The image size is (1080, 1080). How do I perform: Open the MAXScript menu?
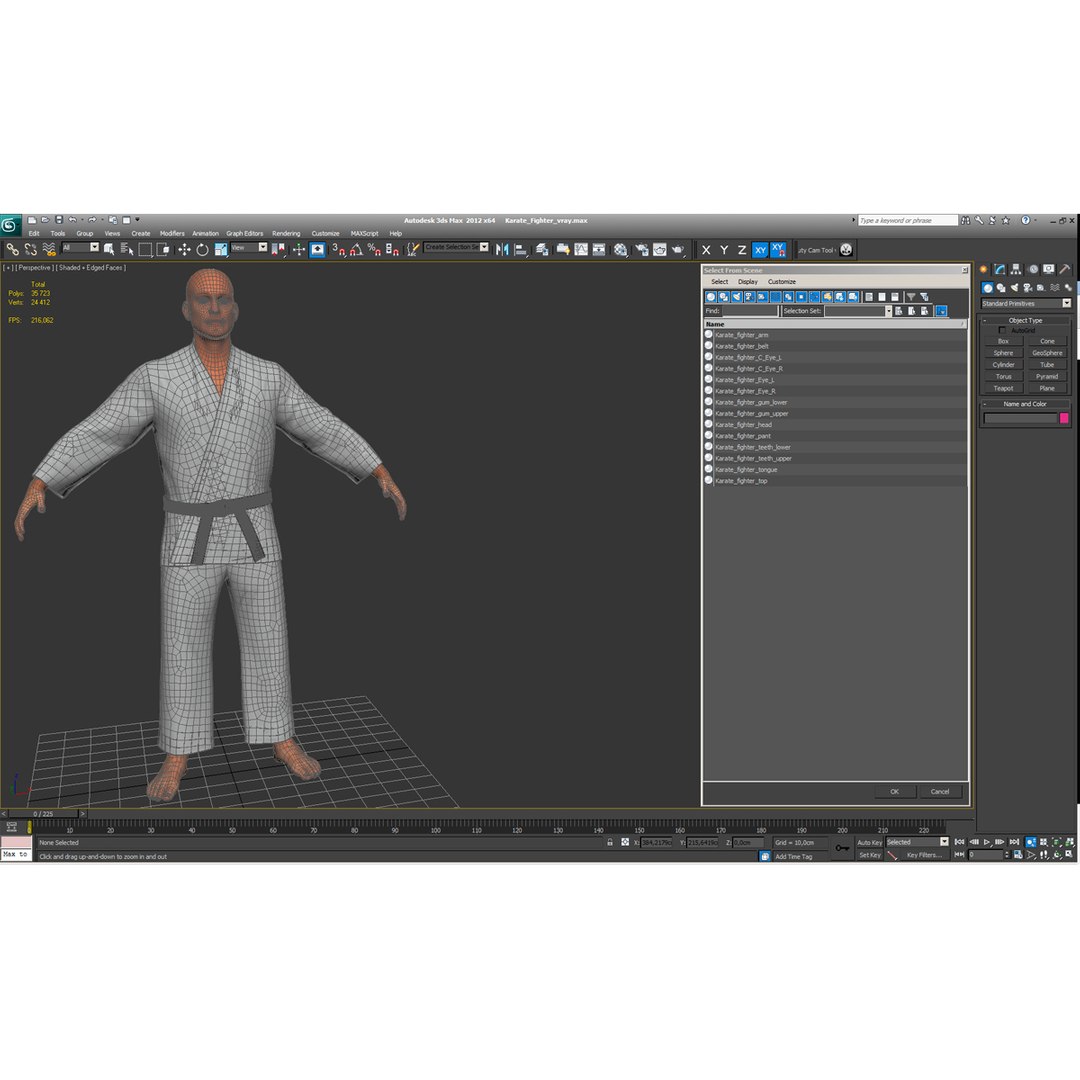coord(364,233)
